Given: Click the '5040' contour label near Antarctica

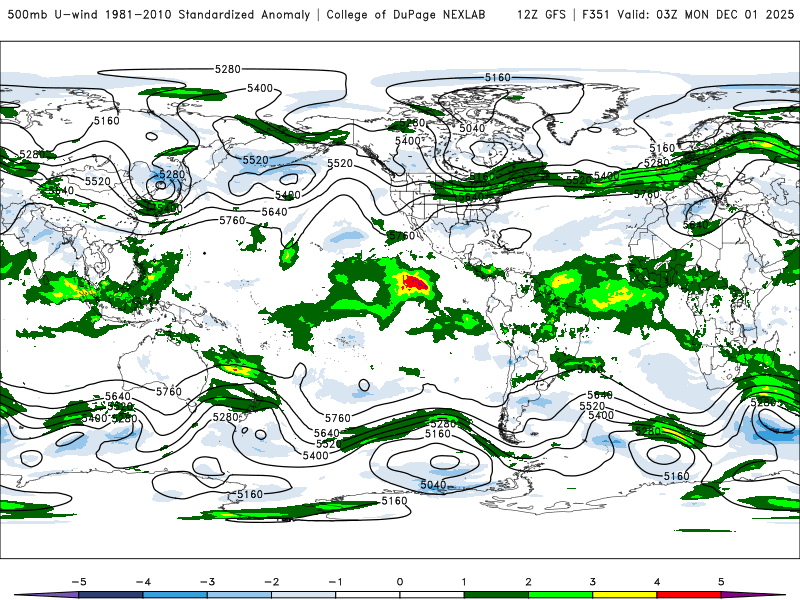Looking at the screenshot, I should click(433, 484).
